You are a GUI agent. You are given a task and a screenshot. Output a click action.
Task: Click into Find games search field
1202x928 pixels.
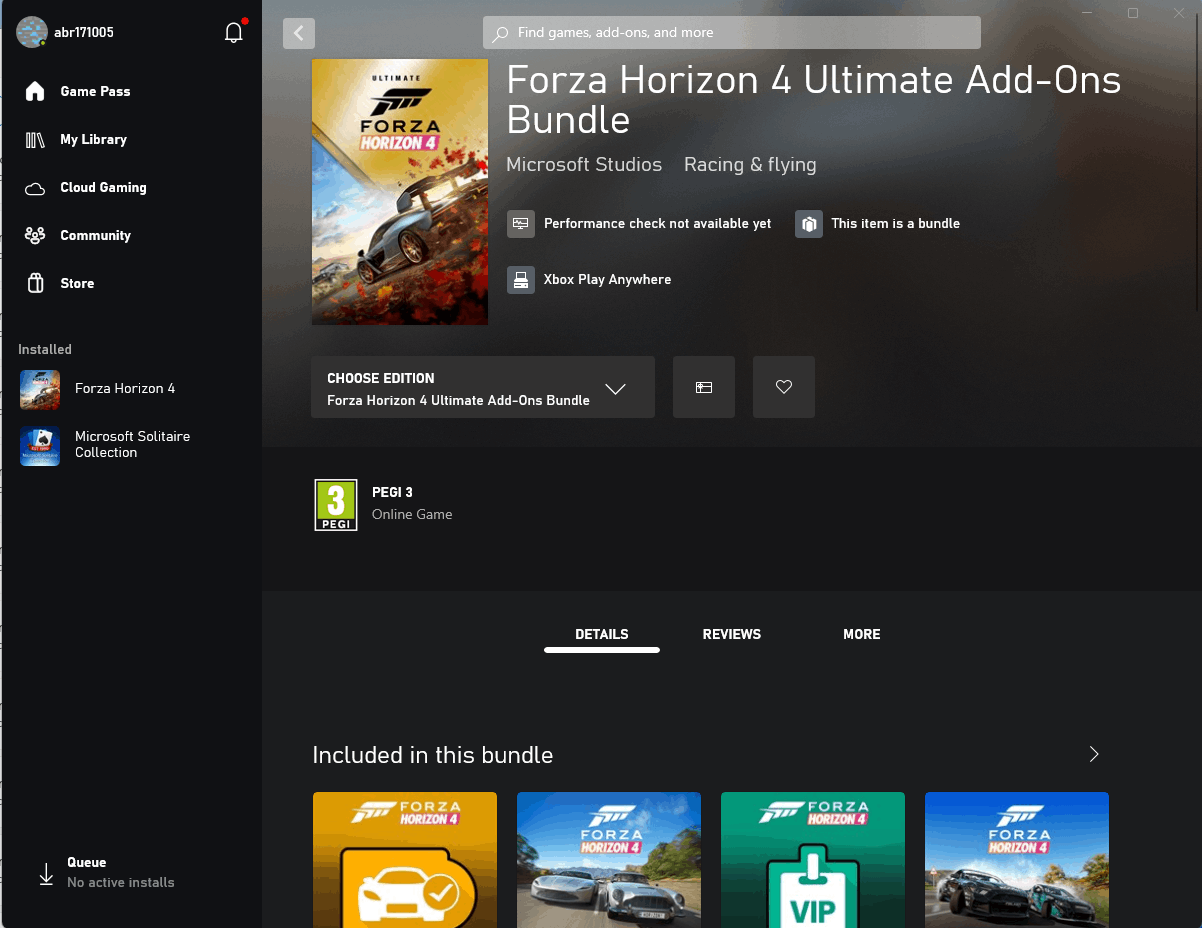(732, 33)
